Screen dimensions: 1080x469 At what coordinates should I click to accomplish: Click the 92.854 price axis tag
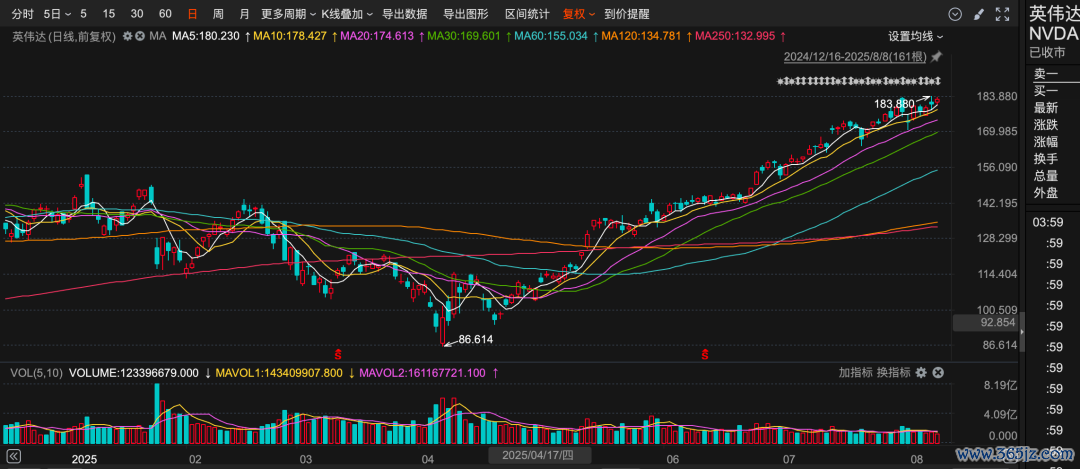986,322
